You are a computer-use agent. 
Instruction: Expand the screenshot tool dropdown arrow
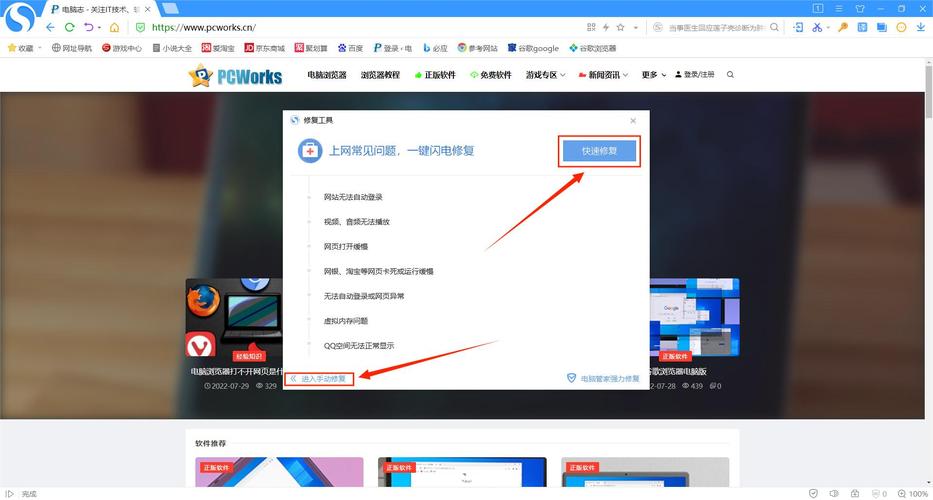pos(826,28)
